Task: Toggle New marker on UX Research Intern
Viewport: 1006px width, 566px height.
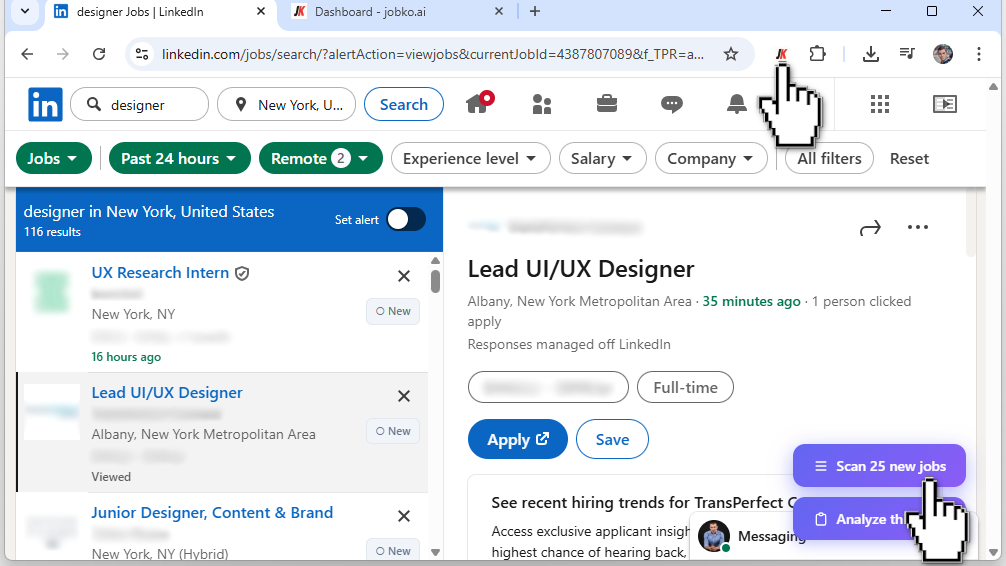Action: pos(393,311)
